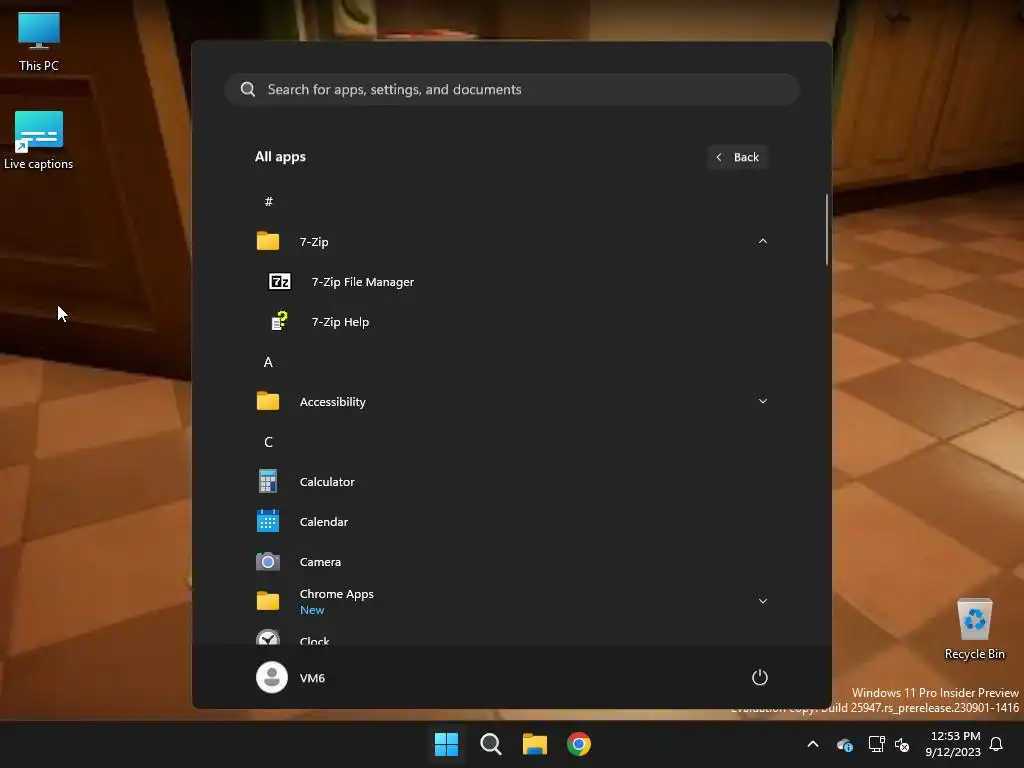Viewport: 1024px width, 768px height.
Task: Click the OneDrive cloud tray icon
Action: tap(844, 744)
